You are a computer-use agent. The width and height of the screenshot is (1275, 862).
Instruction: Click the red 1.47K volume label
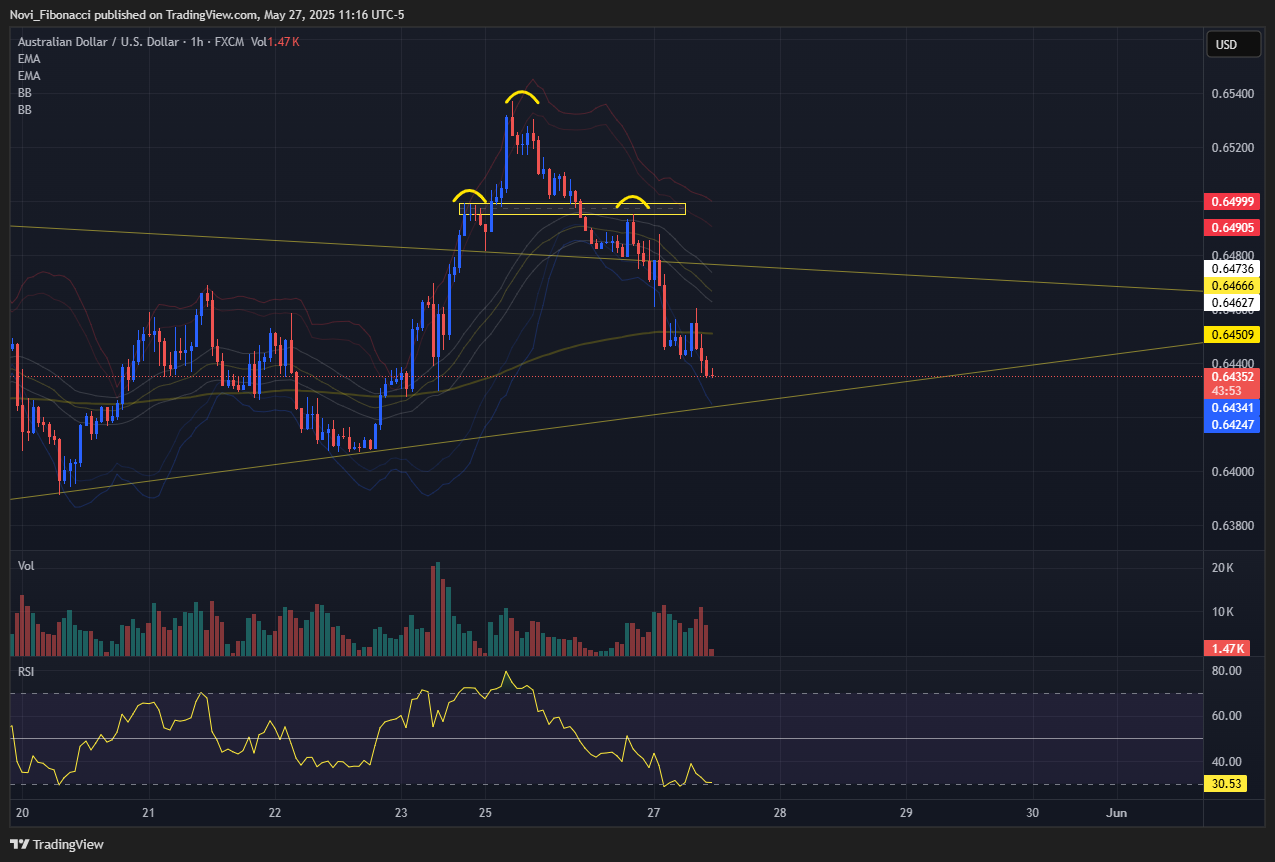1225,649
